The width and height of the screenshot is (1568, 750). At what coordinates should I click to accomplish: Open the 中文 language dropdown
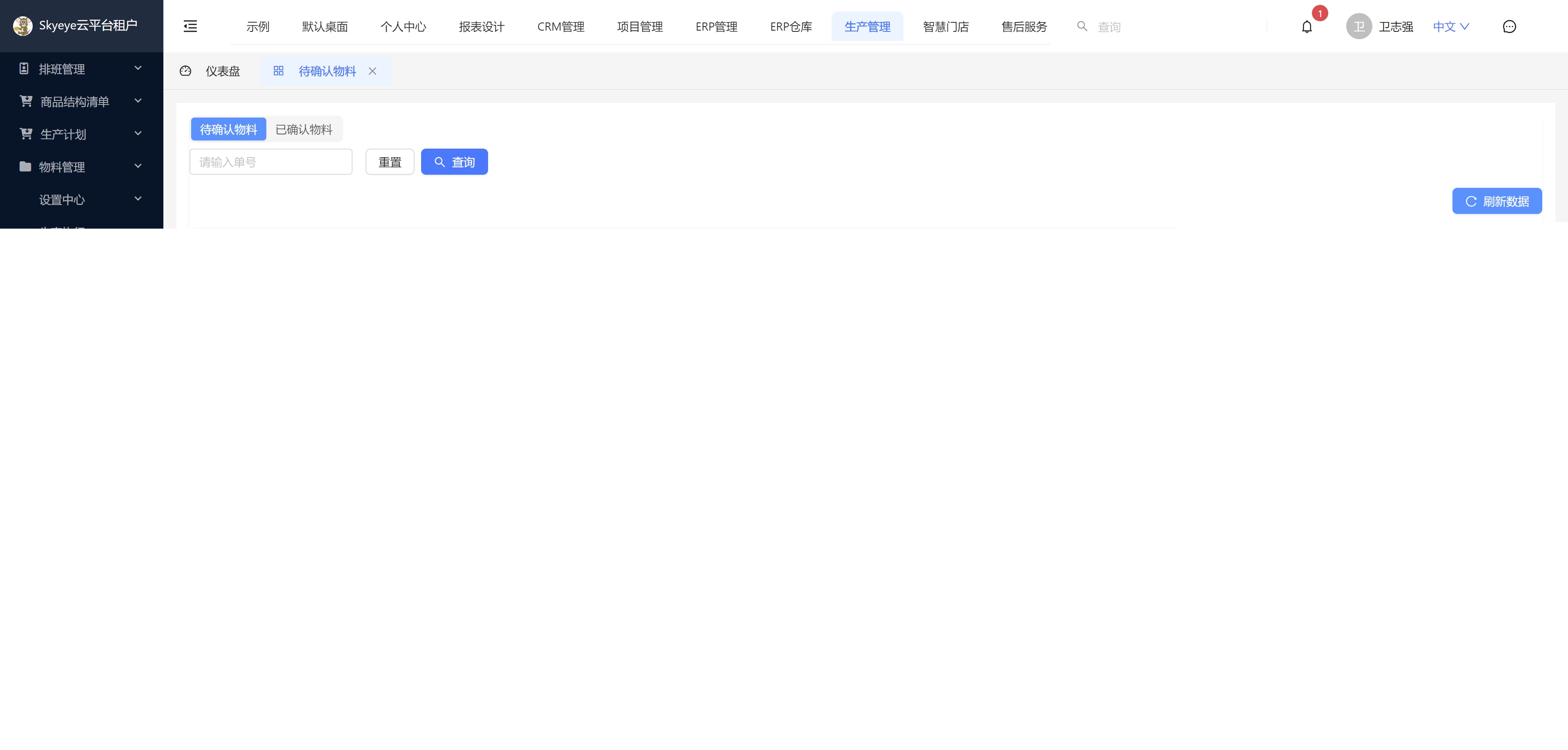(1450, 27)
